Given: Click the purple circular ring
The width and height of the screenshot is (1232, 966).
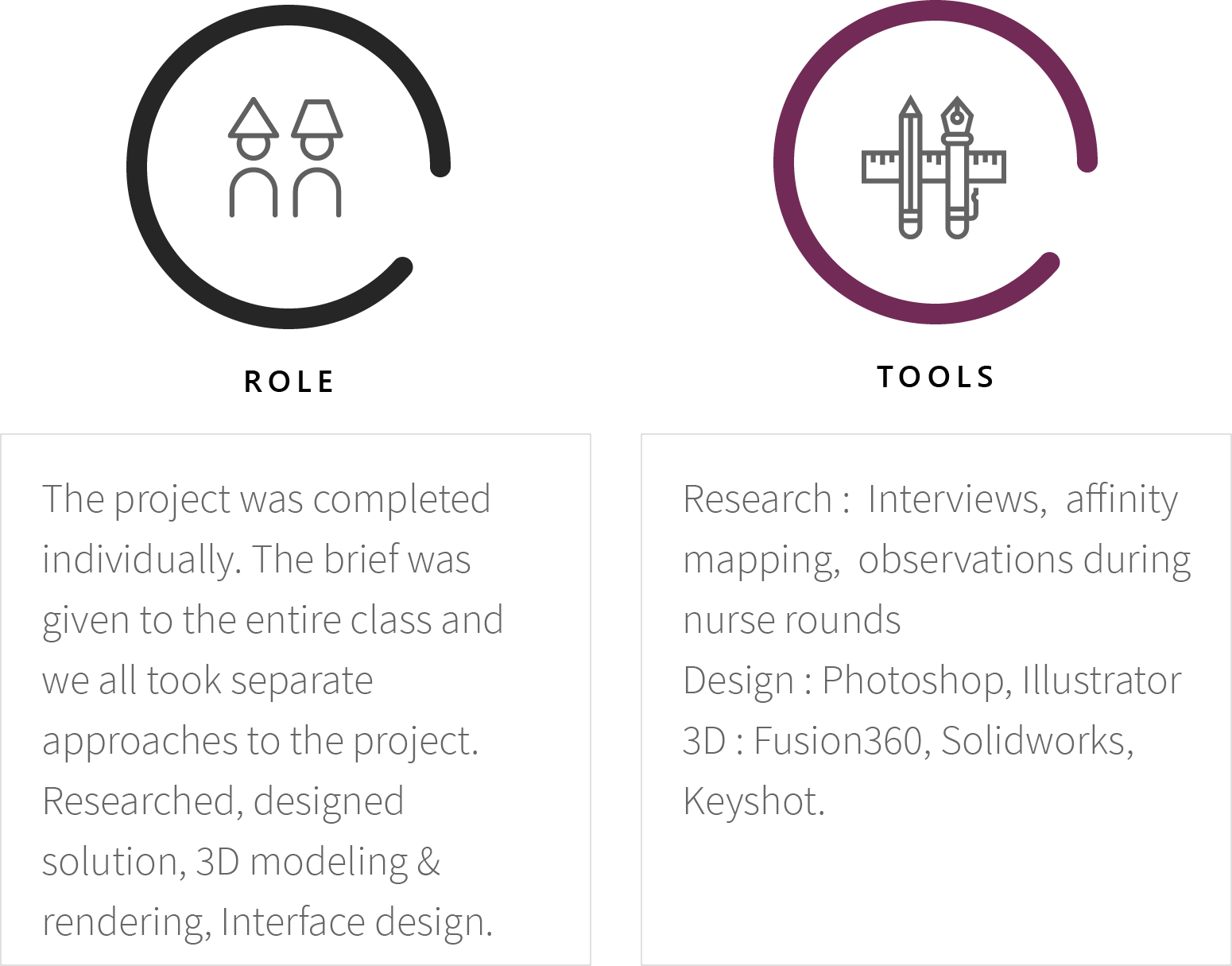Looking at the screenshot, I should (936, 161).
